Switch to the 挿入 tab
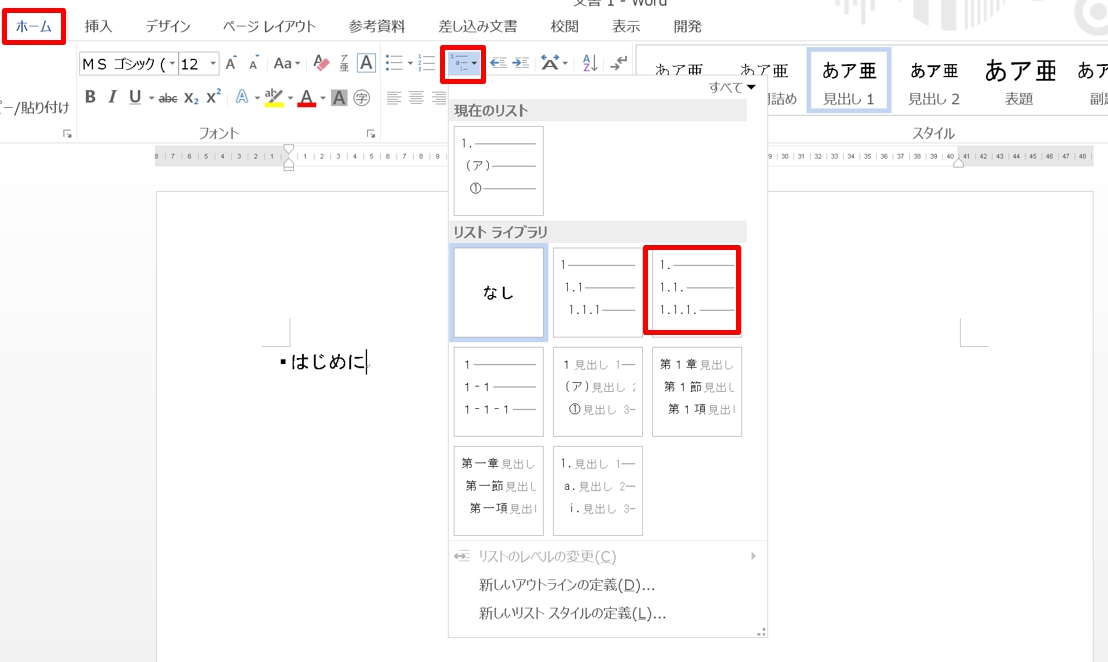1108x662 pixels. pyautogui.click(x=98, y=27)
